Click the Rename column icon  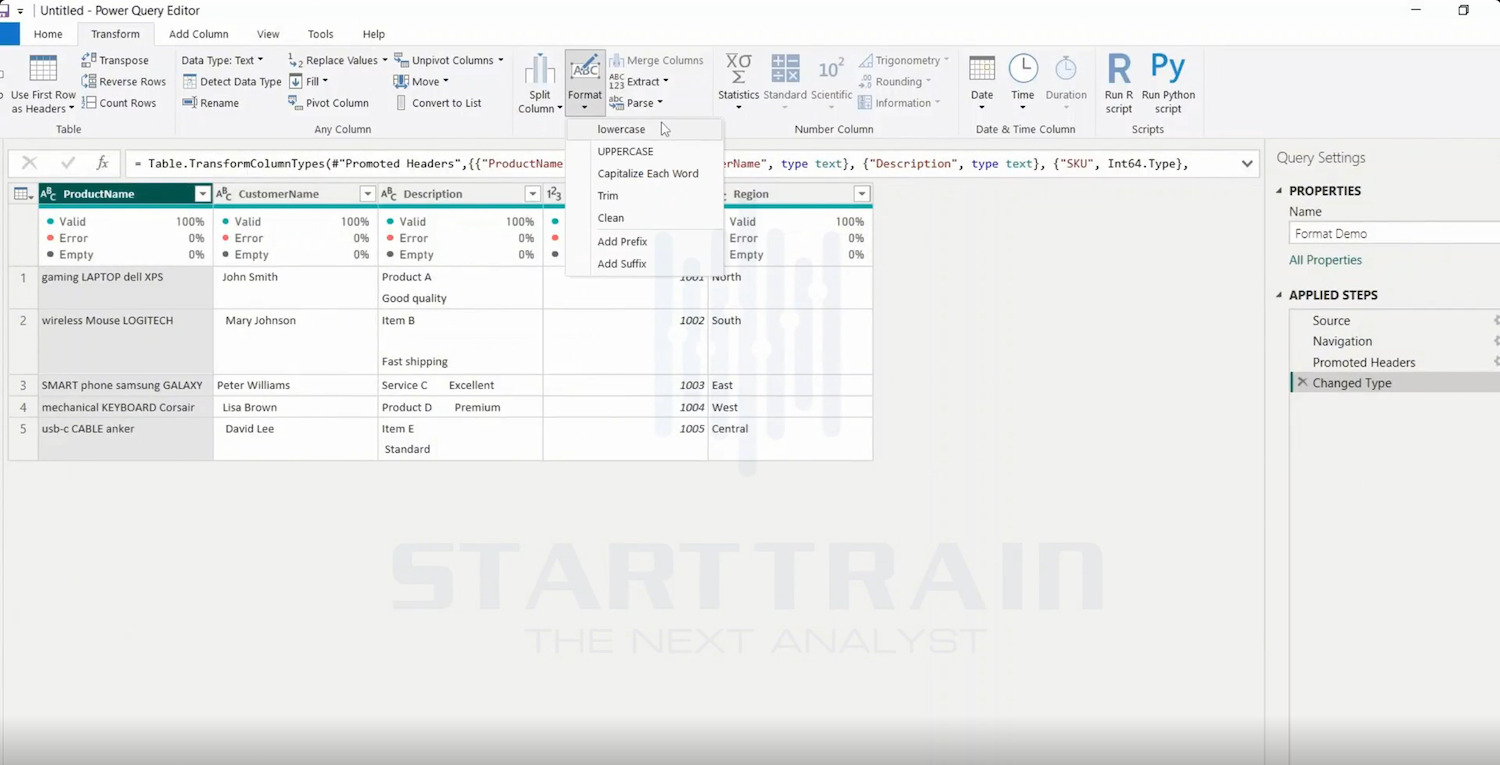click(x=189, y=102)
